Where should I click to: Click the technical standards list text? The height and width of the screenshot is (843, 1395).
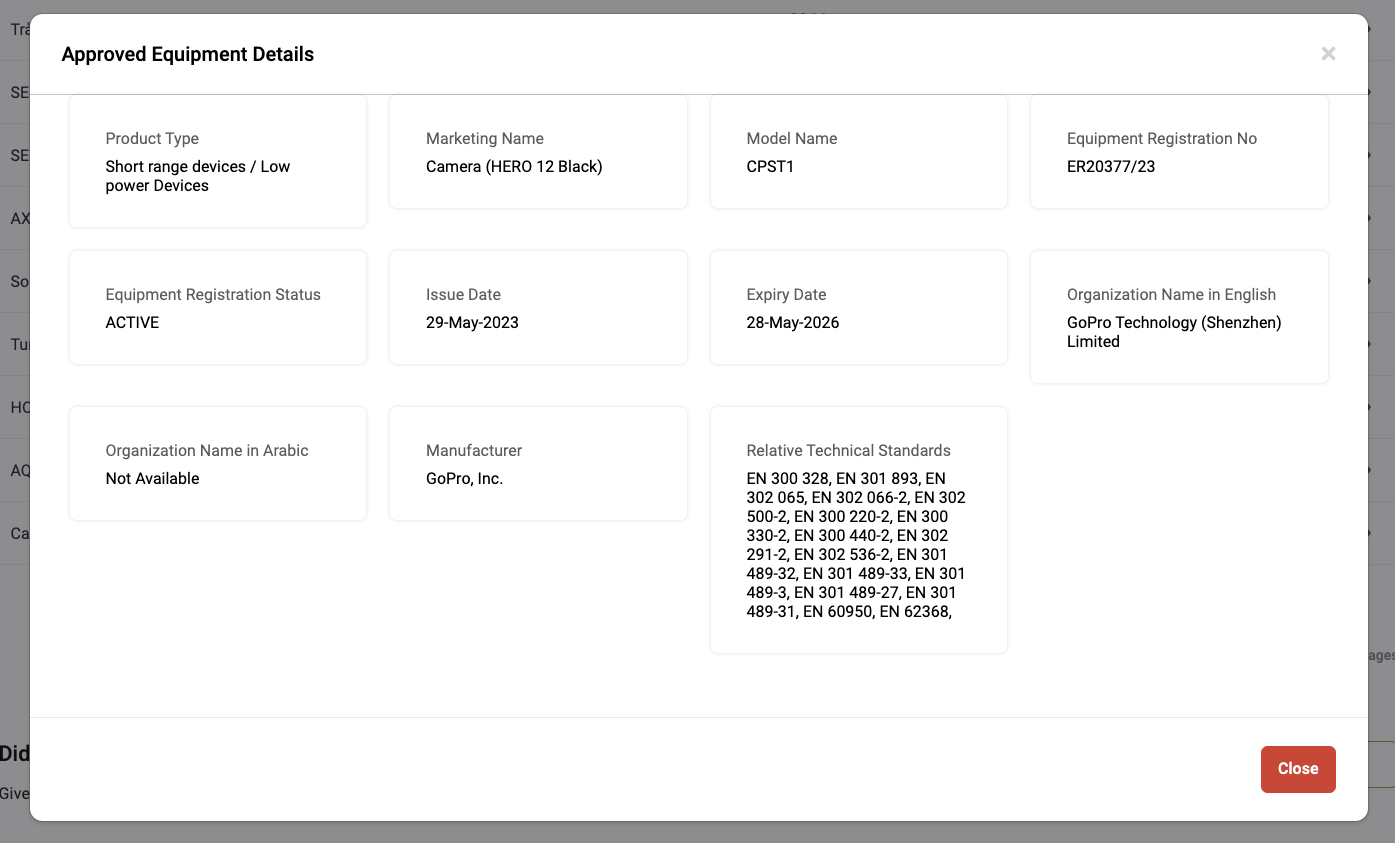[x=856, y=545]
